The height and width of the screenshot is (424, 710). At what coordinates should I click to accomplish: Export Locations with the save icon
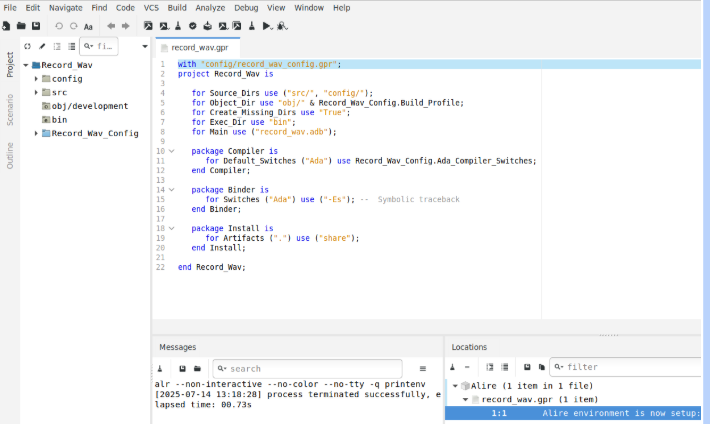point(527,367)
